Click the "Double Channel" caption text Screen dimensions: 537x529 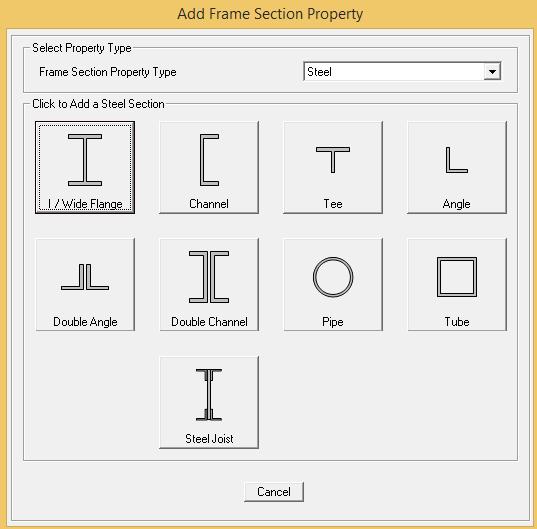[x=209, y=322]
